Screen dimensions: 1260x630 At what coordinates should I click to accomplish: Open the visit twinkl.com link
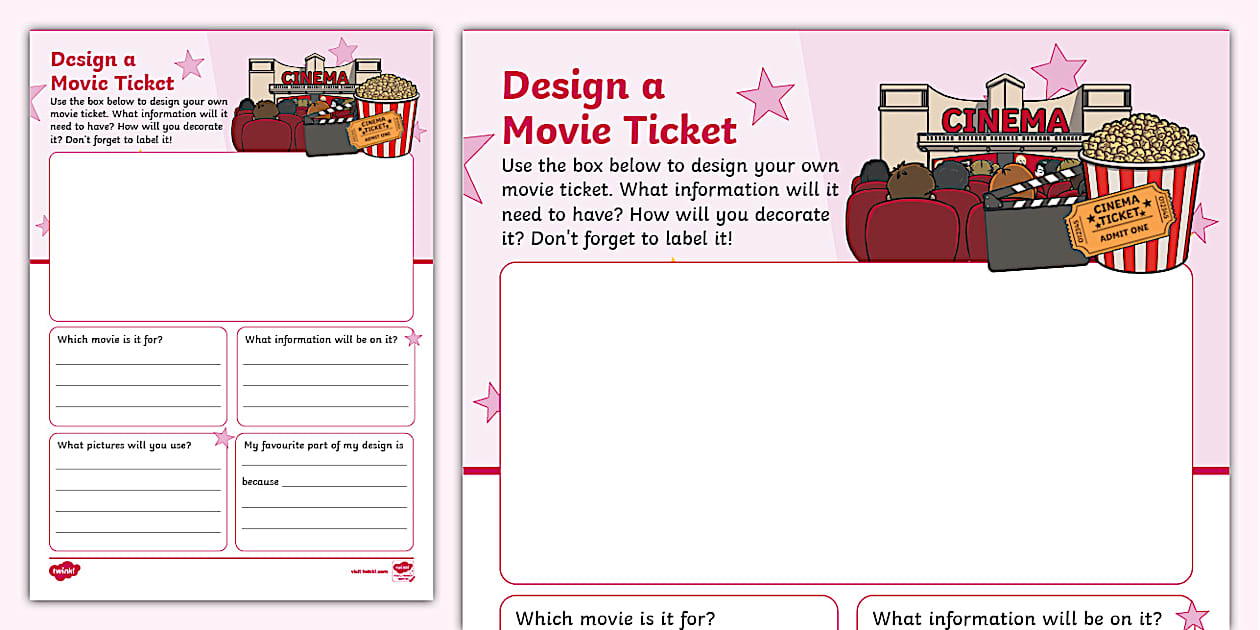point(368,569)
